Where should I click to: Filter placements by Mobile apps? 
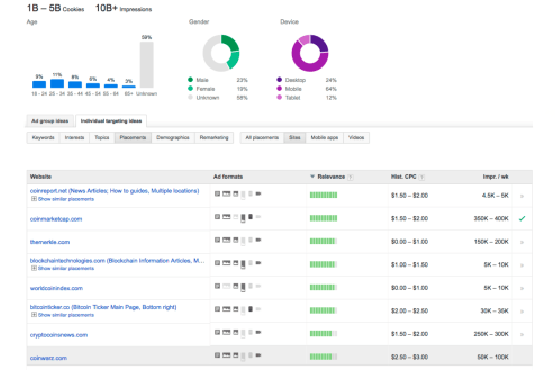pyautogui.click(x=324, y=137)
